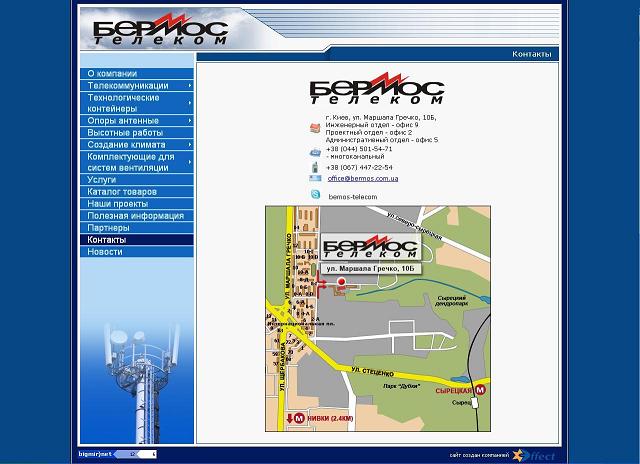This screenshot has height=464, width=640.
Task: Click the mobile number +38 (067) 447-22-54
Action: click(359, 167)
